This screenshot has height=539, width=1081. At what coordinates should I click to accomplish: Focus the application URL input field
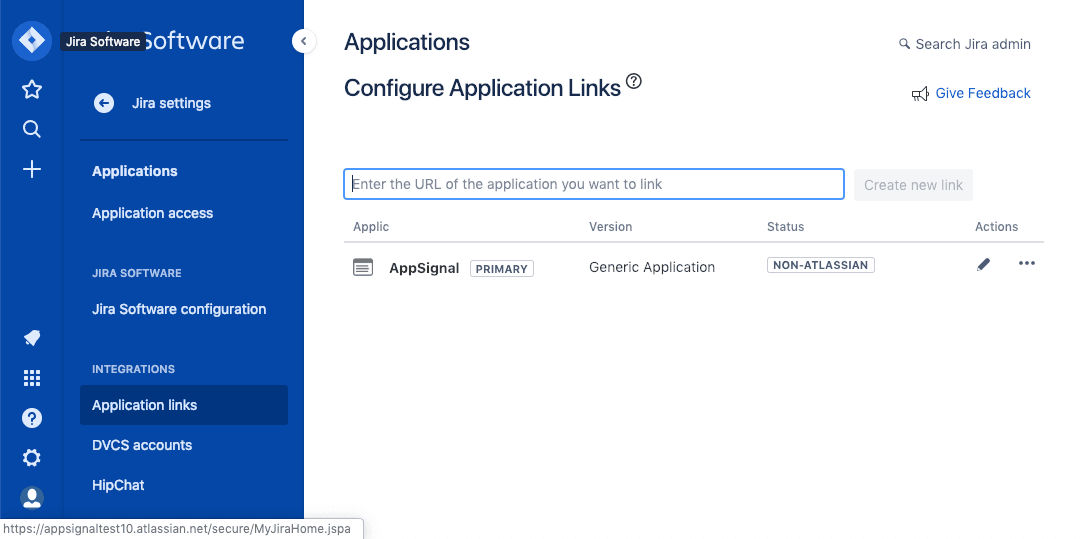(594, 184)
